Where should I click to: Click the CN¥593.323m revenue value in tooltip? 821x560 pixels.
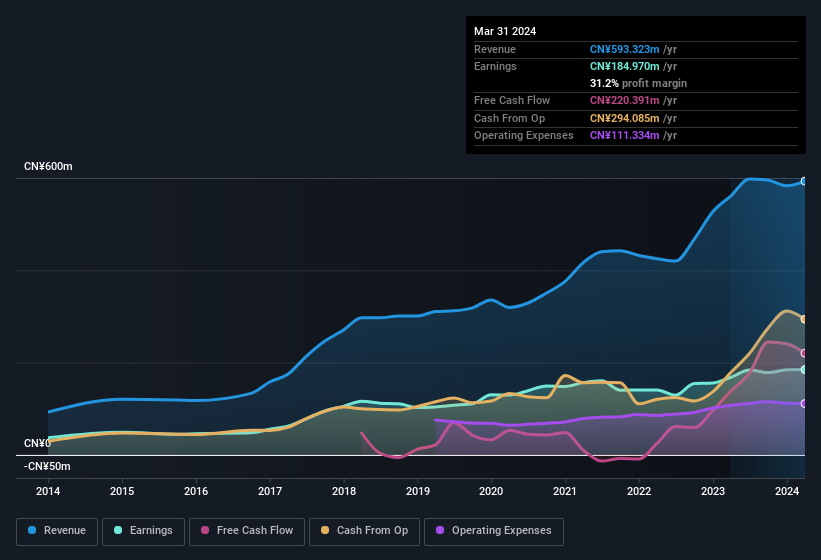(624, 49)
